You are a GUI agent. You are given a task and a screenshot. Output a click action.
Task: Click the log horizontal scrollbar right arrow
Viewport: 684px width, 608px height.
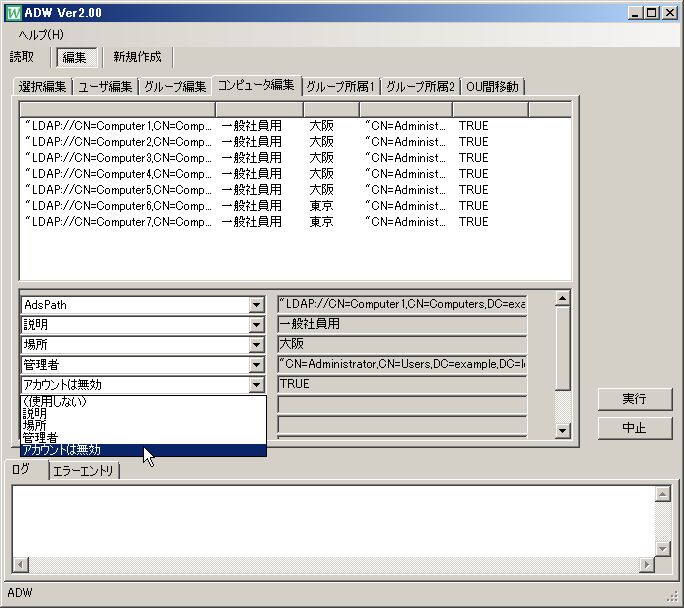coord(647,565)
